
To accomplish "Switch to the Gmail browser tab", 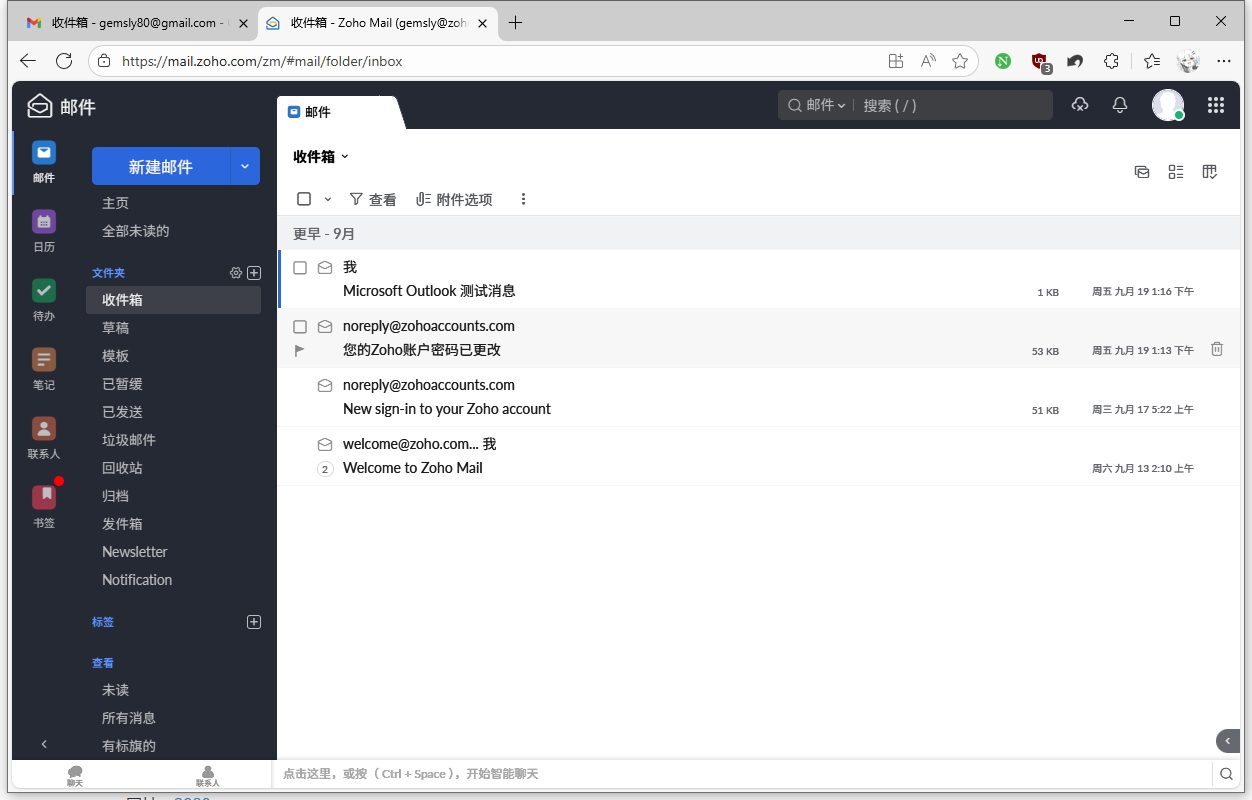I will 135,22.
